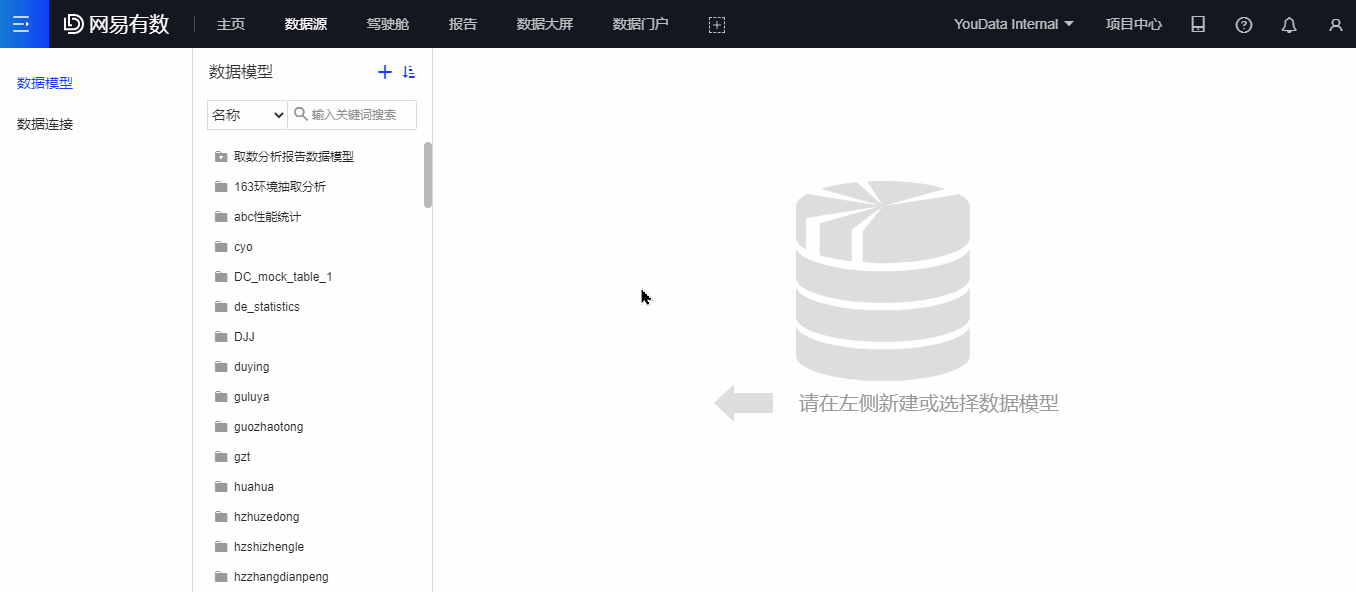This screenshot has width=1356, height=592.
Task: Open the 数据大屏 tab
Action: point(545,24)
